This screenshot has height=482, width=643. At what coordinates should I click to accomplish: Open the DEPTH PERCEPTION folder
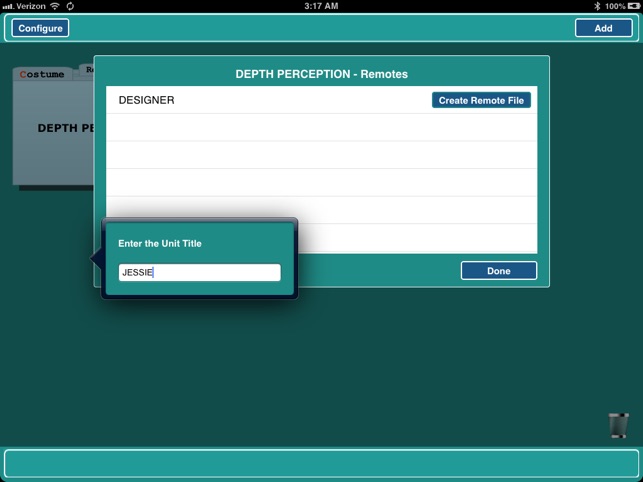[x=53, y=131]
